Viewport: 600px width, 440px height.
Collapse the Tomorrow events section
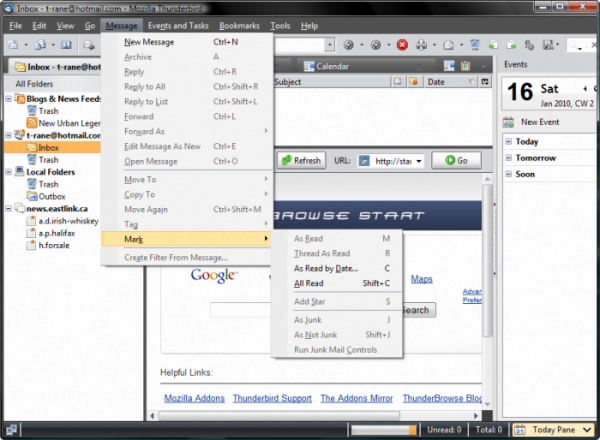coord(509,158)
